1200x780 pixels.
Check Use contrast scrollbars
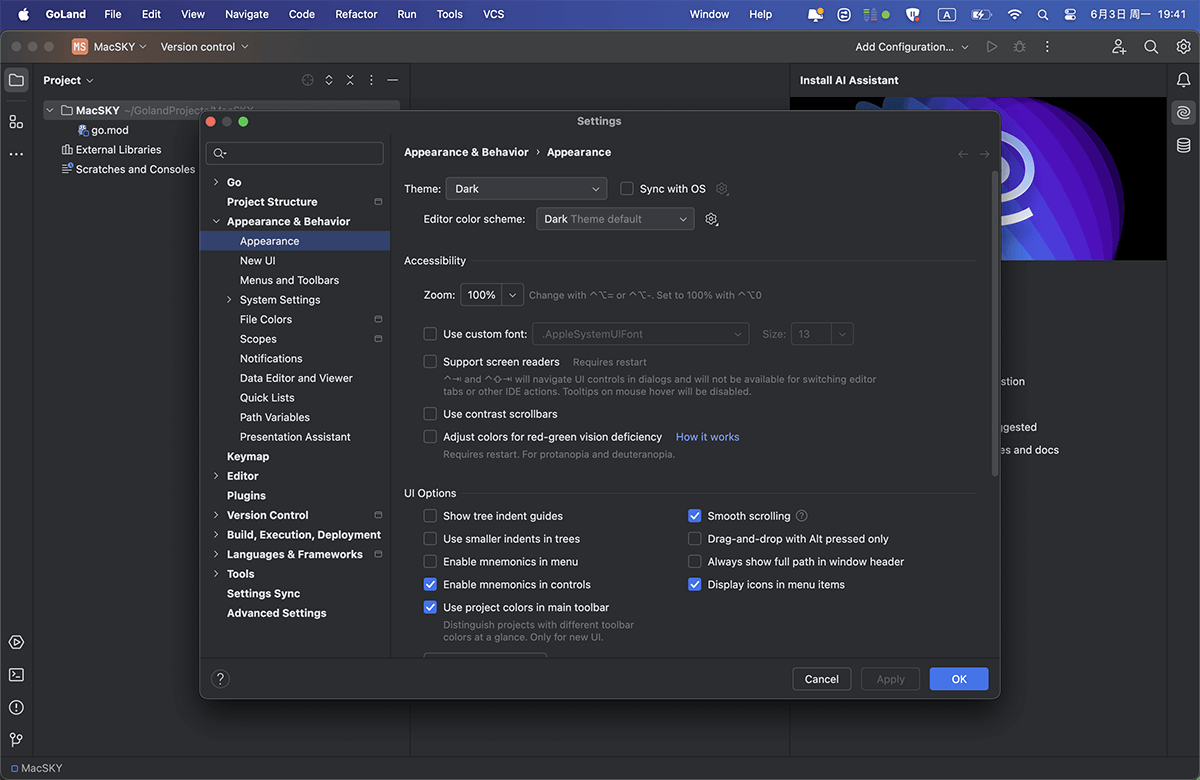pyautogui.click(x=430, y=414)
